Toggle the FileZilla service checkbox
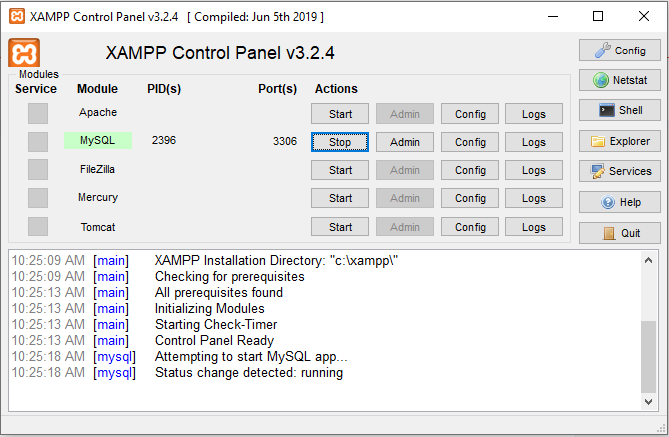669x437 pixels. [38, 169]
